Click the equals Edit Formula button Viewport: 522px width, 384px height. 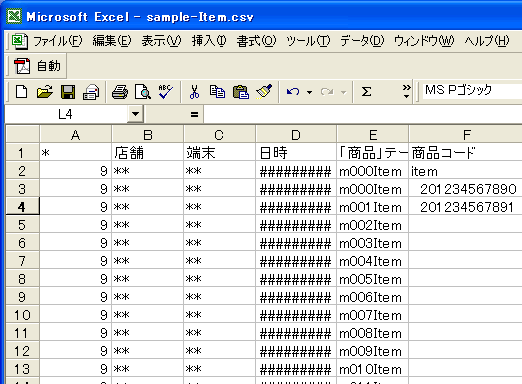[x=194, y=115]
